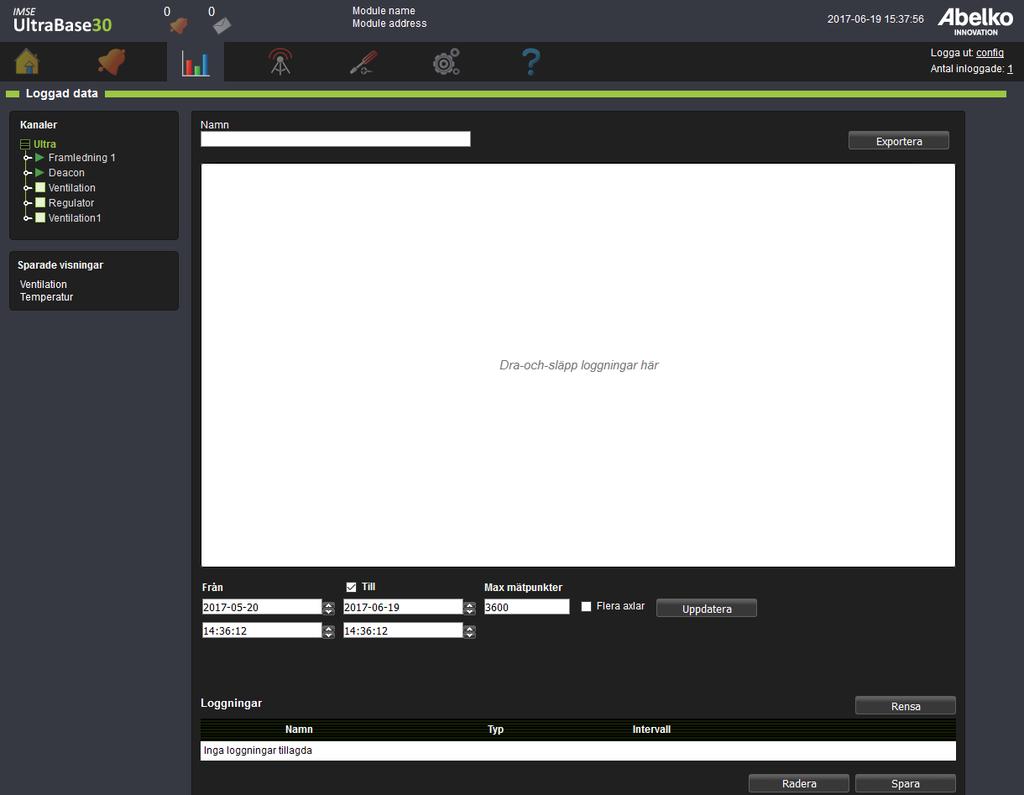Open the home page icon
The width and height of the screenshot is (1024, 795).
point(27,62)
